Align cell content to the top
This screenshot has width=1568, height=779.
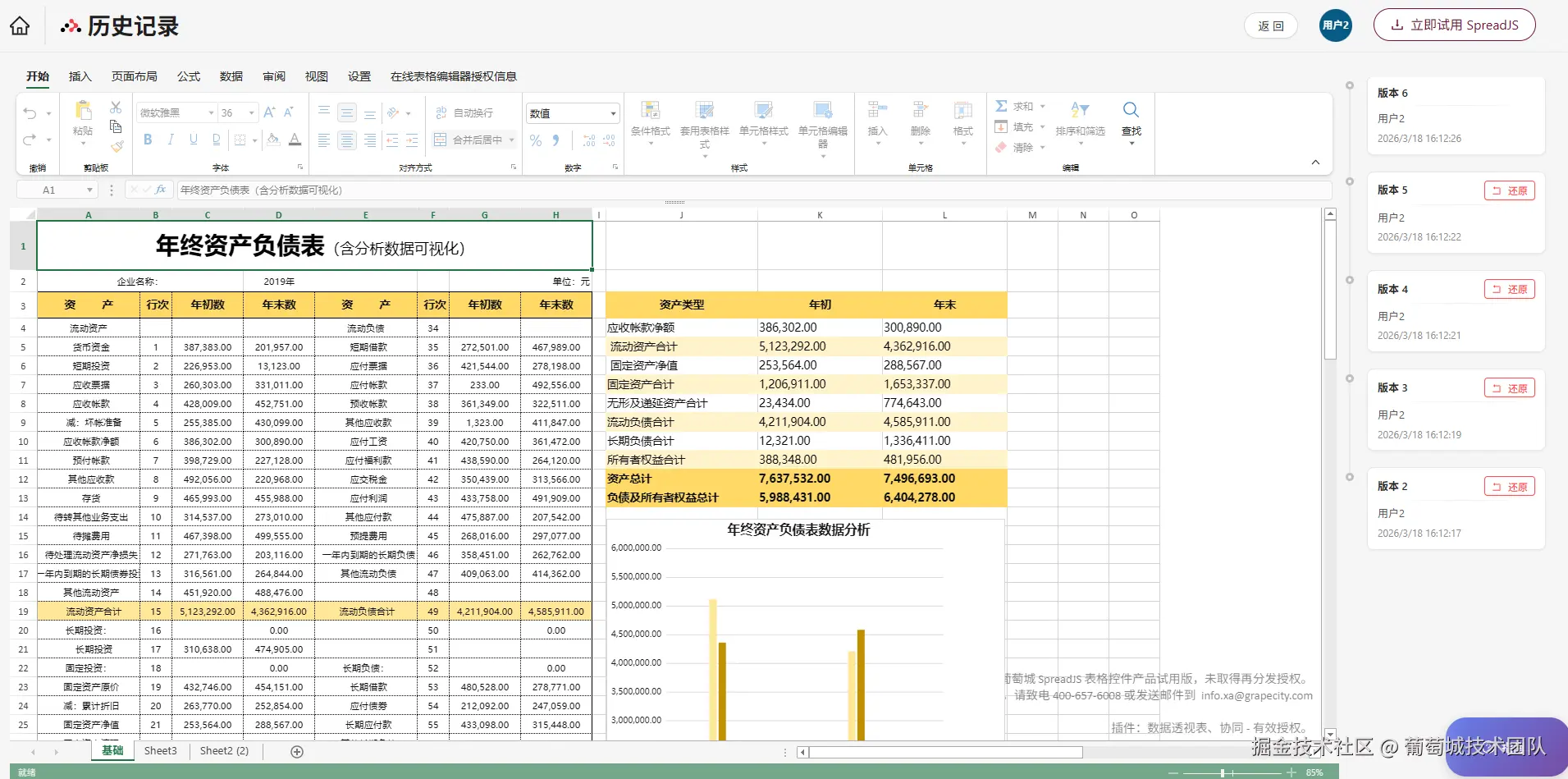(x=324, y=112)
